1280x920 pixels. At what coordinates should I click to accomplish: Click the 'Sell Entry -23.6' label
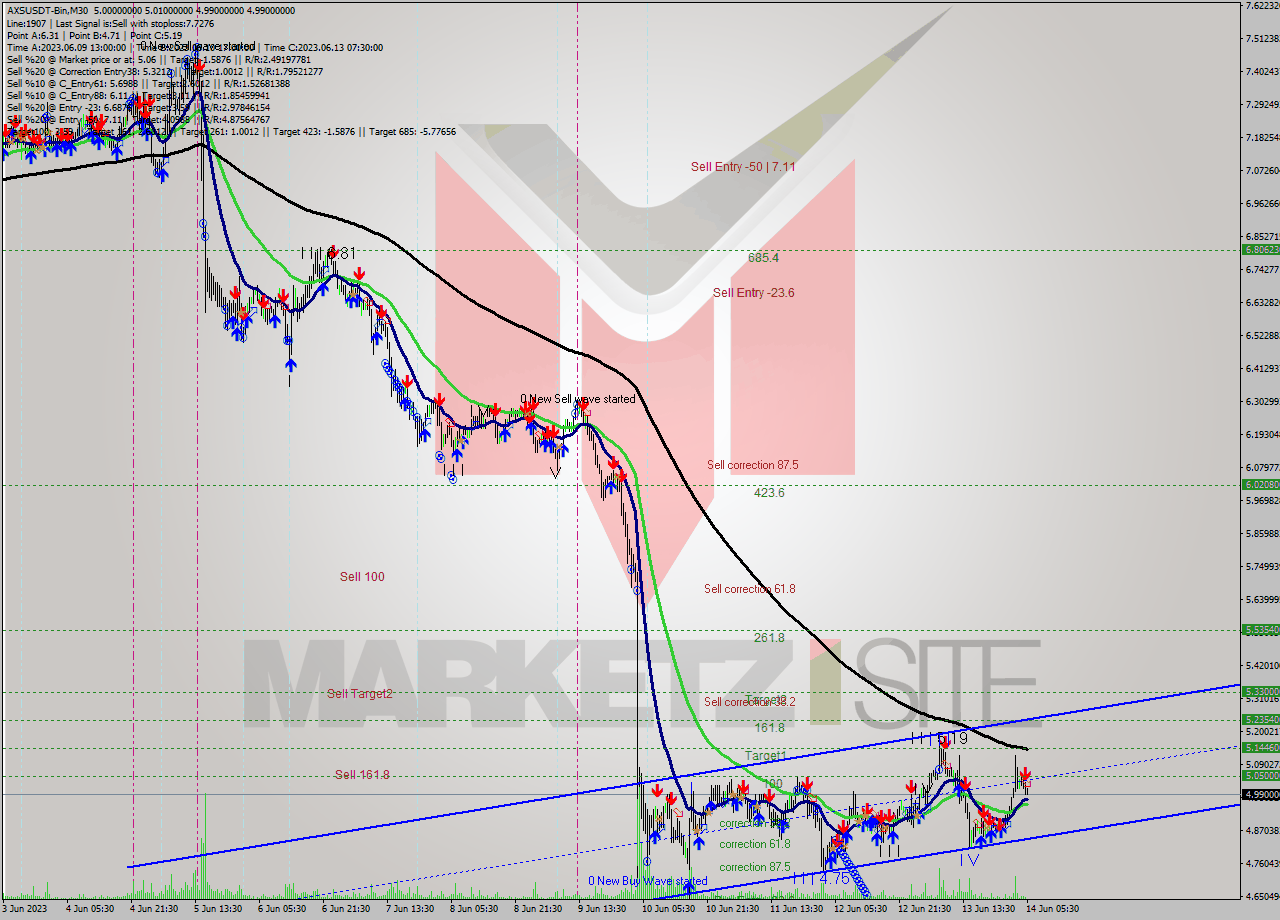pos(754,293)
